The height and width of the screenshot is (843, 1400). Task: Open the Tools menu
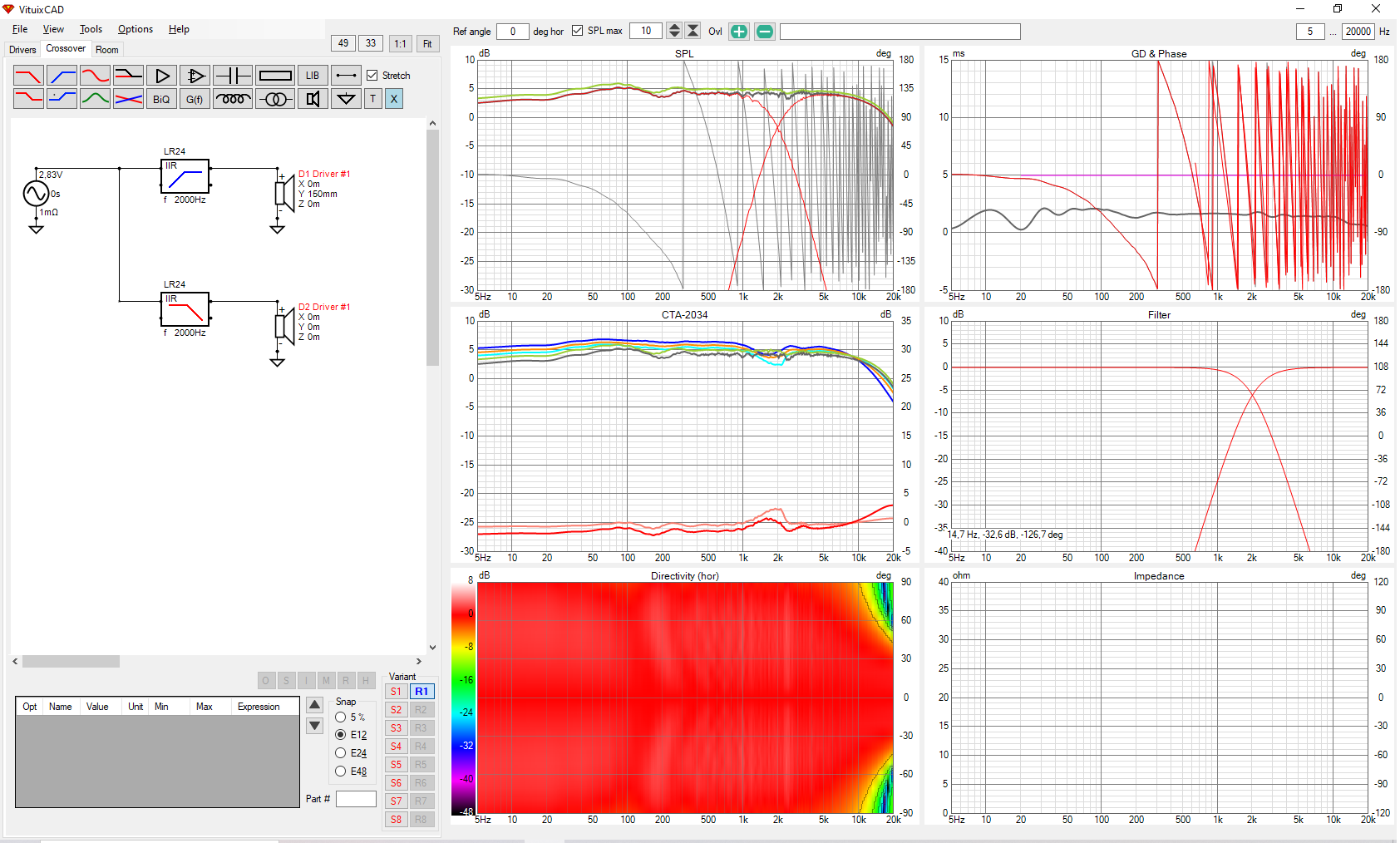(x=91, y=29)
